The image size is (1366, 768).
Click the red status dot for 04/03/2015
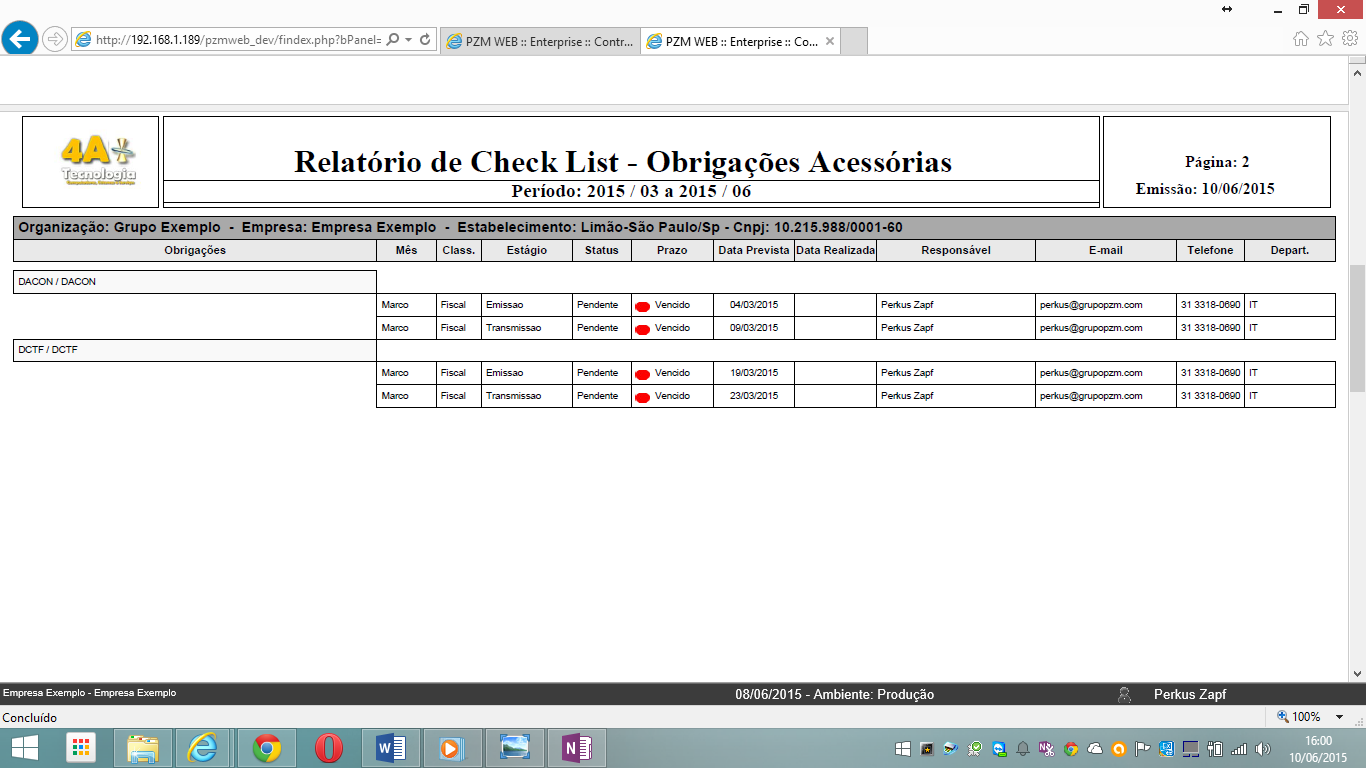coord(643,305)
